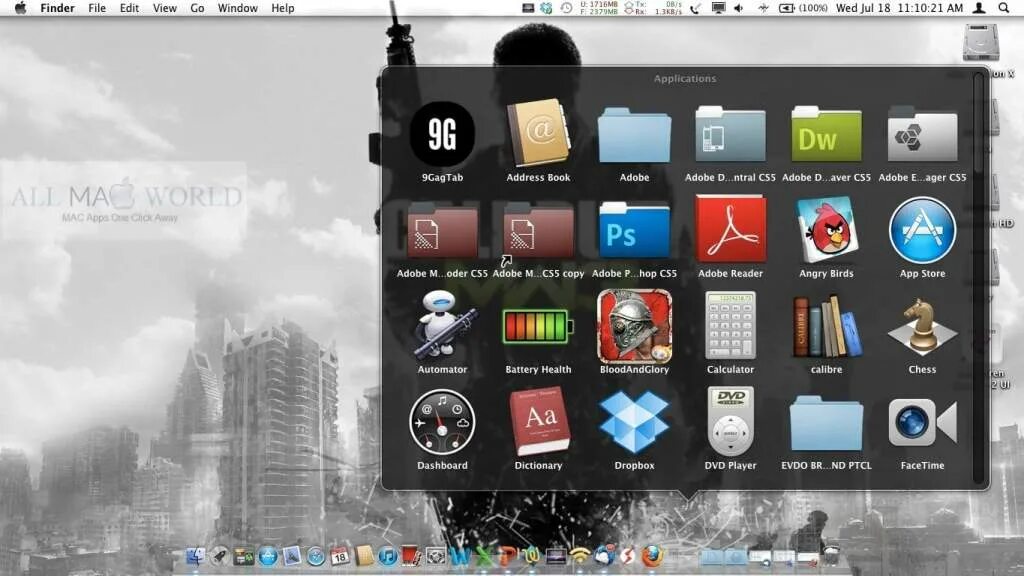
Task: Open the Edit menu
Action: click(x=129, y=8)
